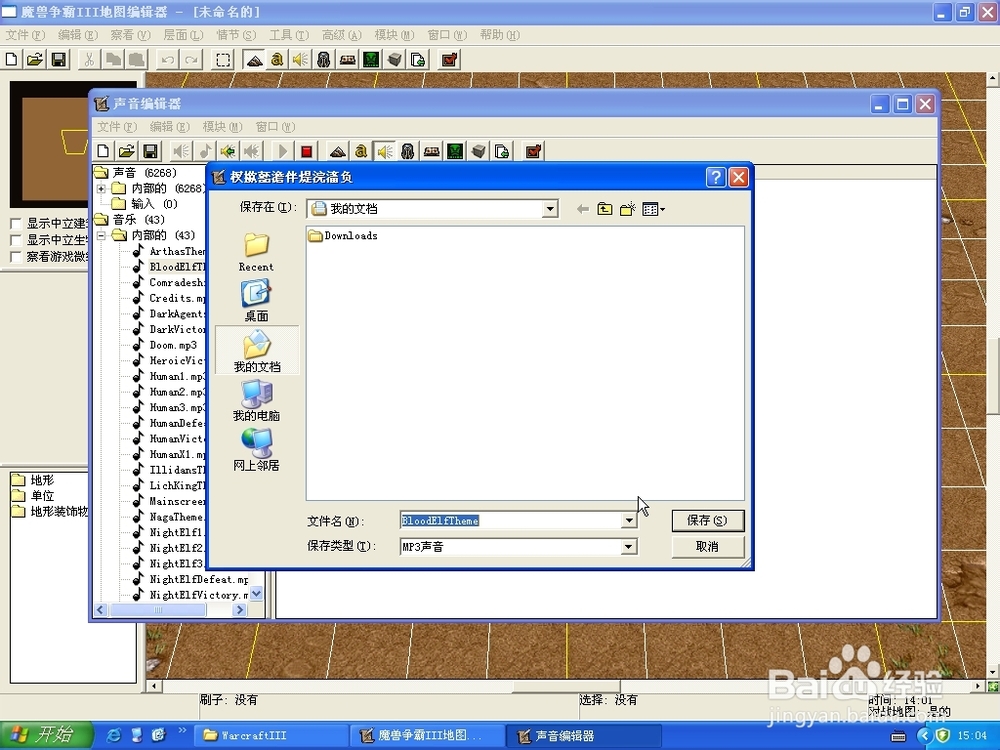Toggle second 显示中立生 checkbox in left panel

click(16, 240)
